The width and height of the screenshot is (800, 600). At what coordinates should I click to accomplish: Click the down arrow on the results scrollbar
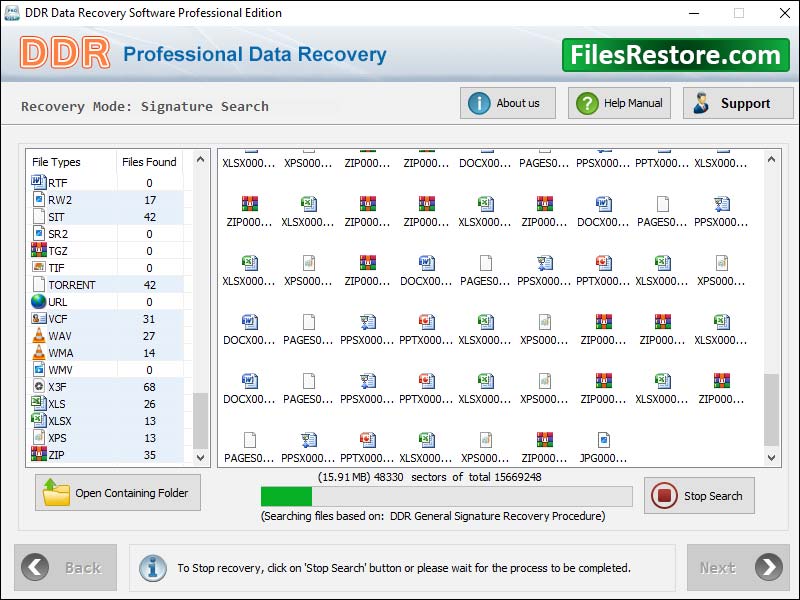[x=771, y=458]
